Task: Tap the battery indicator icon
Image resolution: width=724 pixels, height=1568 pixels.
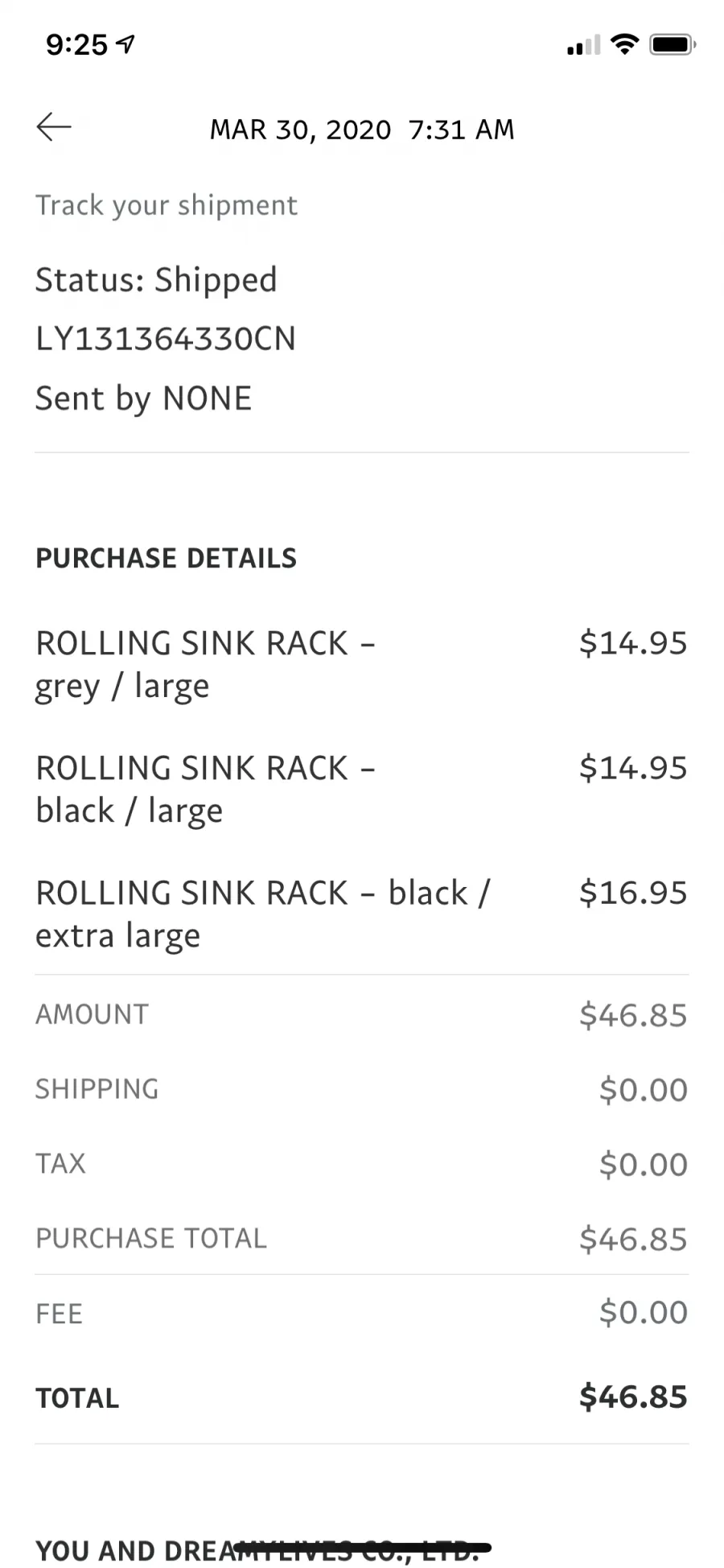Action: 673,43
